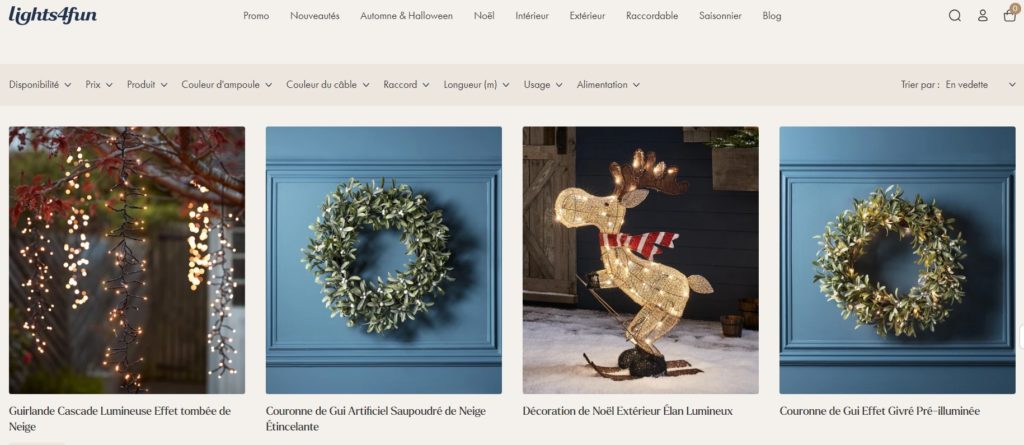Open the user account icon
This screenshot has width=1024, height=445.
tap(983, 16)
